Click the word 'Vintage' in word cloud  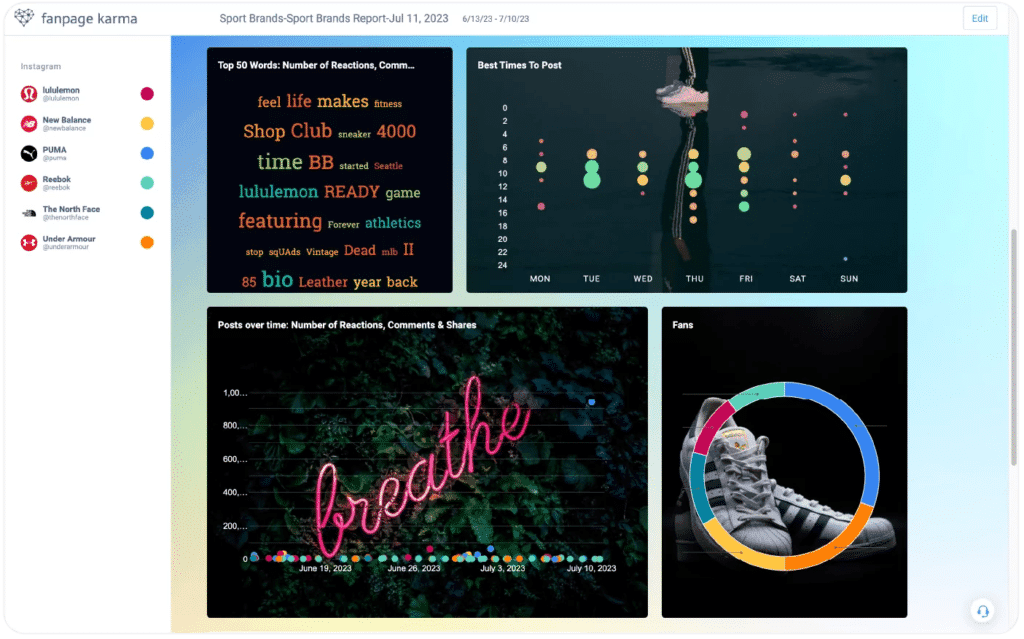click(322, 252)
